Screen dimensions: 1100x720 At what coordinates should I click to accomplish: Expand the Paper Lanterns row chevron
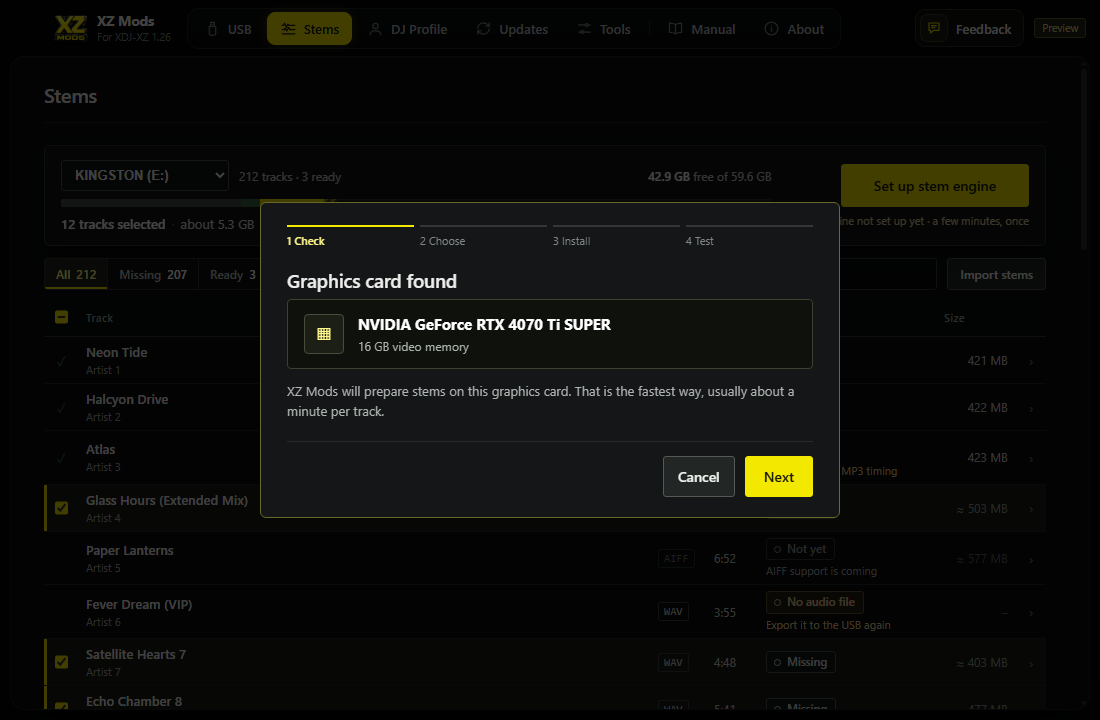click(x=1031, y=560)
